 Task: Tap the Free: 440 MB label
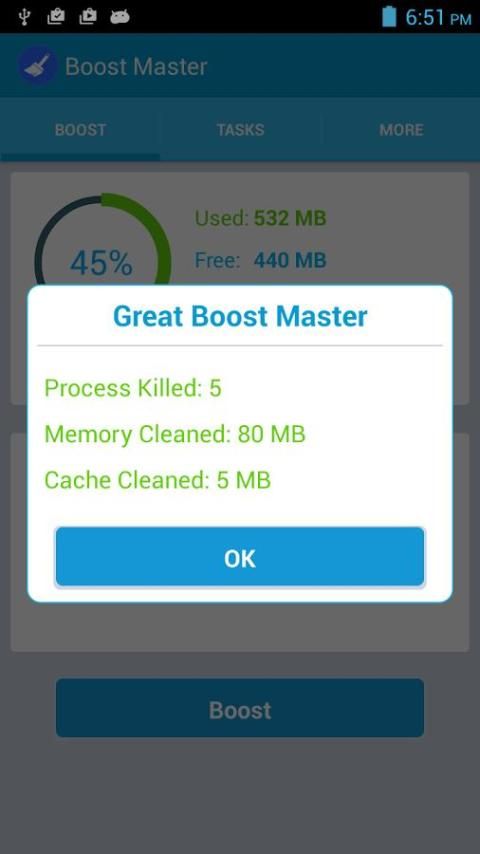[x=260, y=260]
